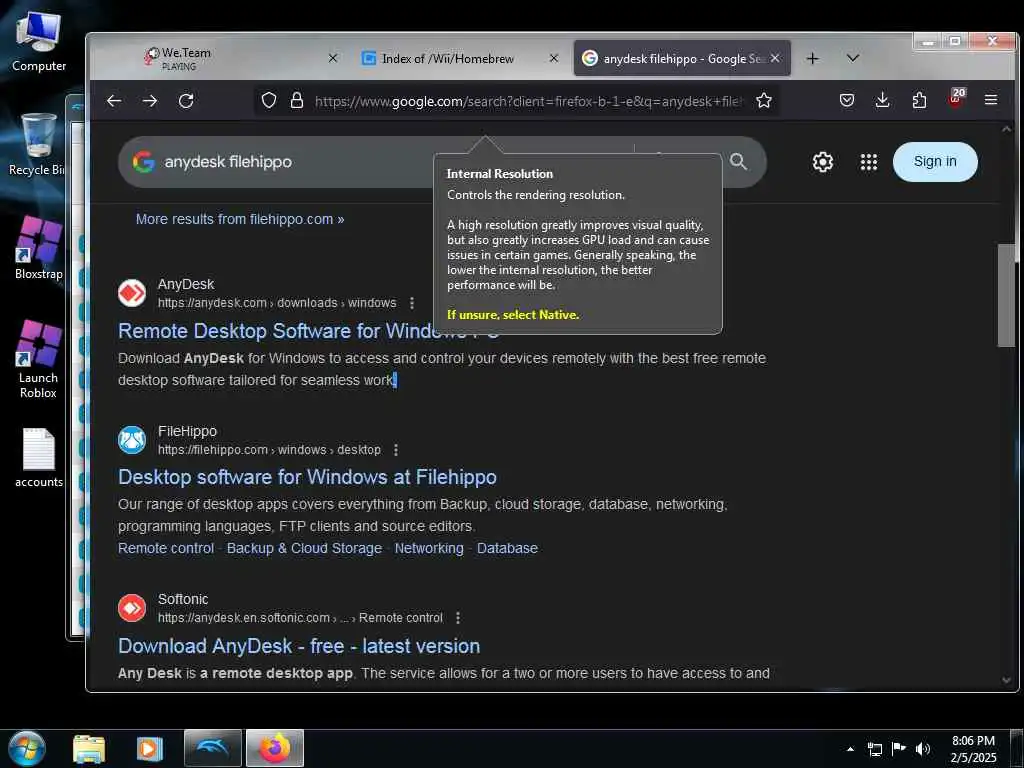
Task: Switch to Index of /Wii/Homebrew tab
Action: click(x=460, y=58)
